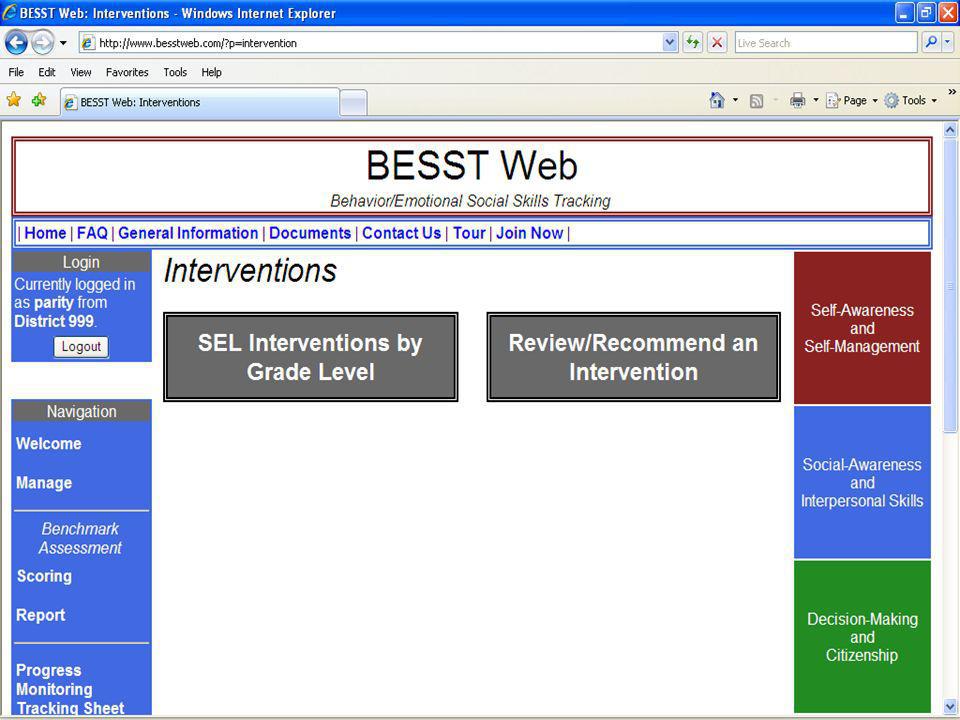Click the RSS feeds icon
This screenshot has width=960, height=720.
click(757, 101)
